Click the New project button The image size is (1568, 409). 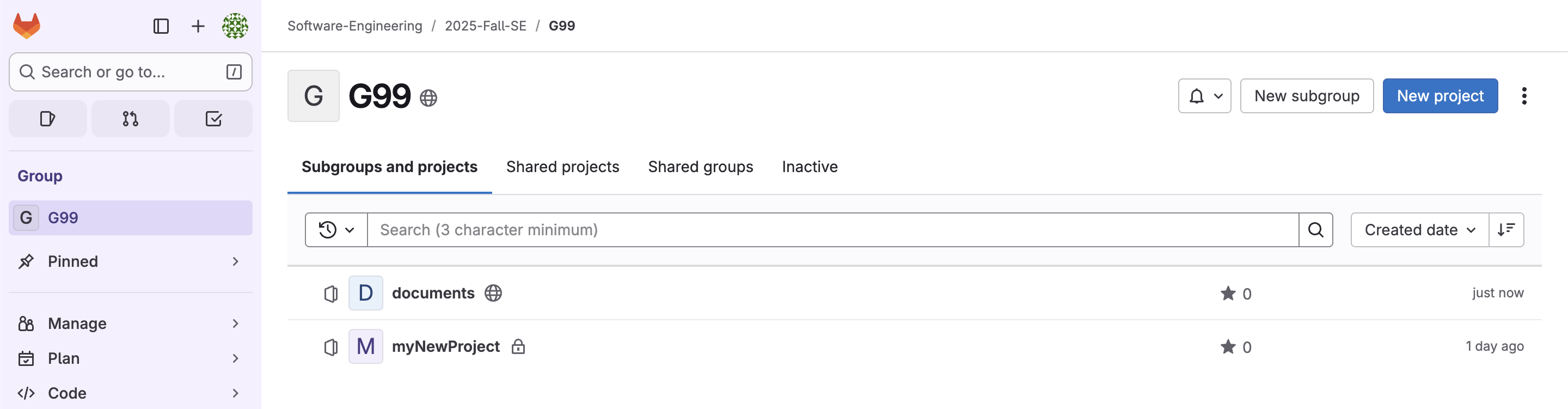1440,96
